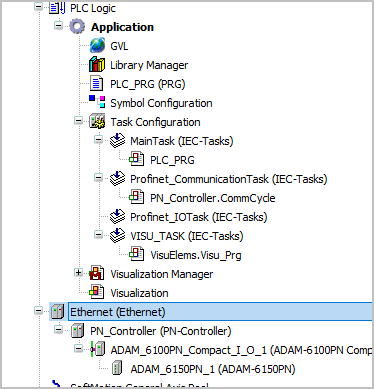Collapse the PN_Controller node
Image resolution: width=374 pixels, height=389 pixels.
(x=58, y=330)
